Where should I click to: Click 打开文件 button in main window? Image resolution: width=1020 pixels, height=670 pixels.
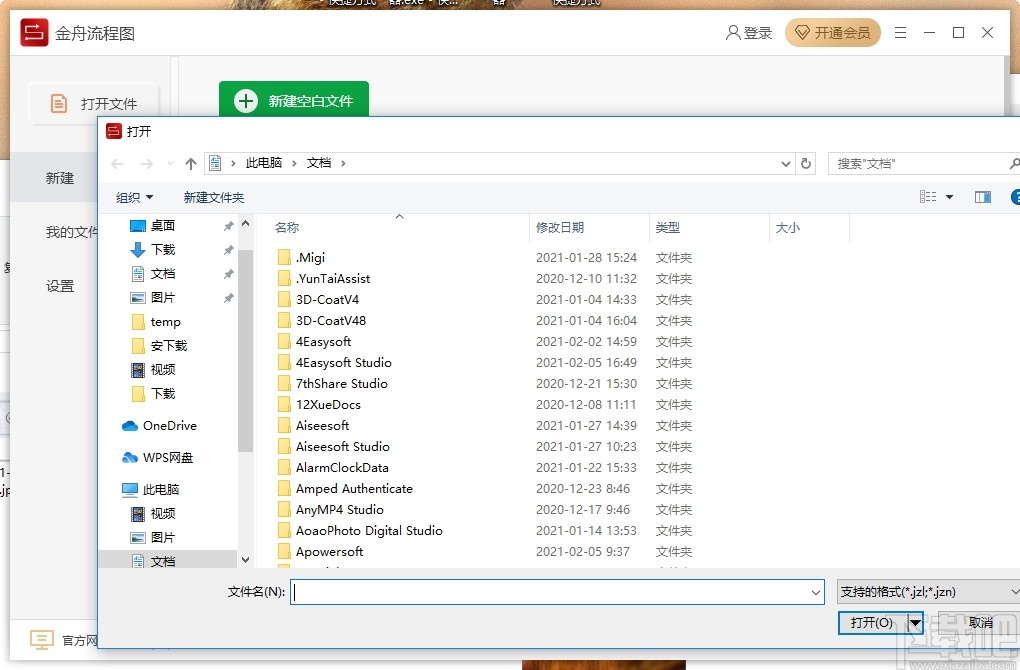pos(94,103)
